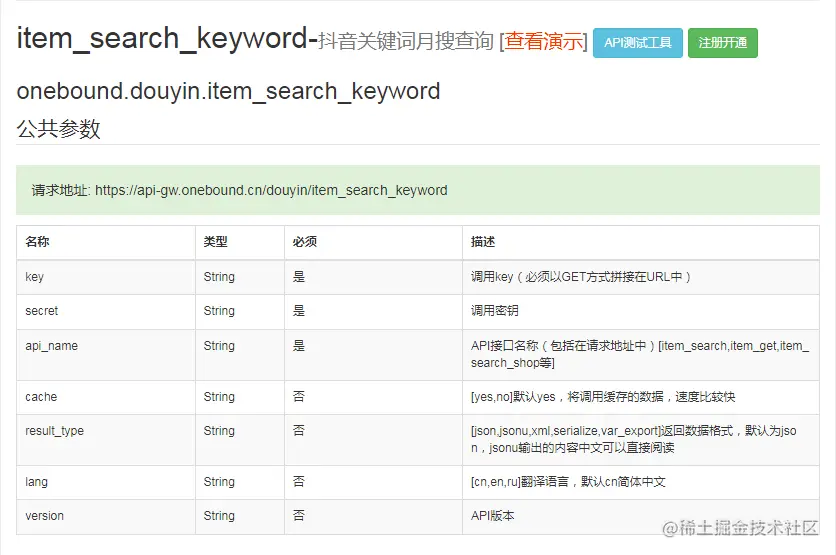Click the 否 value in result_type row
The width and height of the screenshot is (836, 555).
[x=299, y=430]
